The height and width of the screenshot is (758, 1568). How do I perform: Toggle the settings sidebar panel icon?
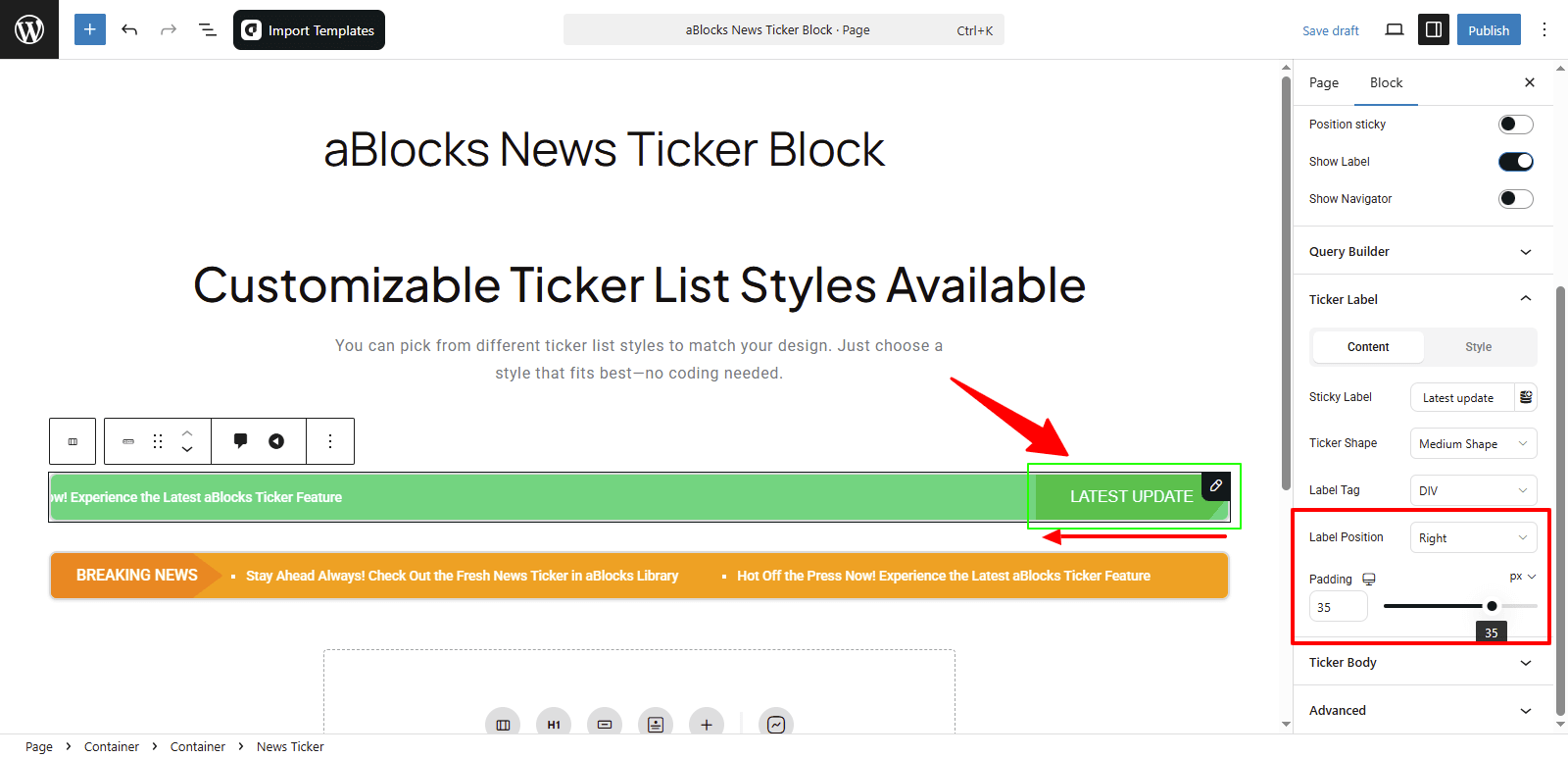1434,29
